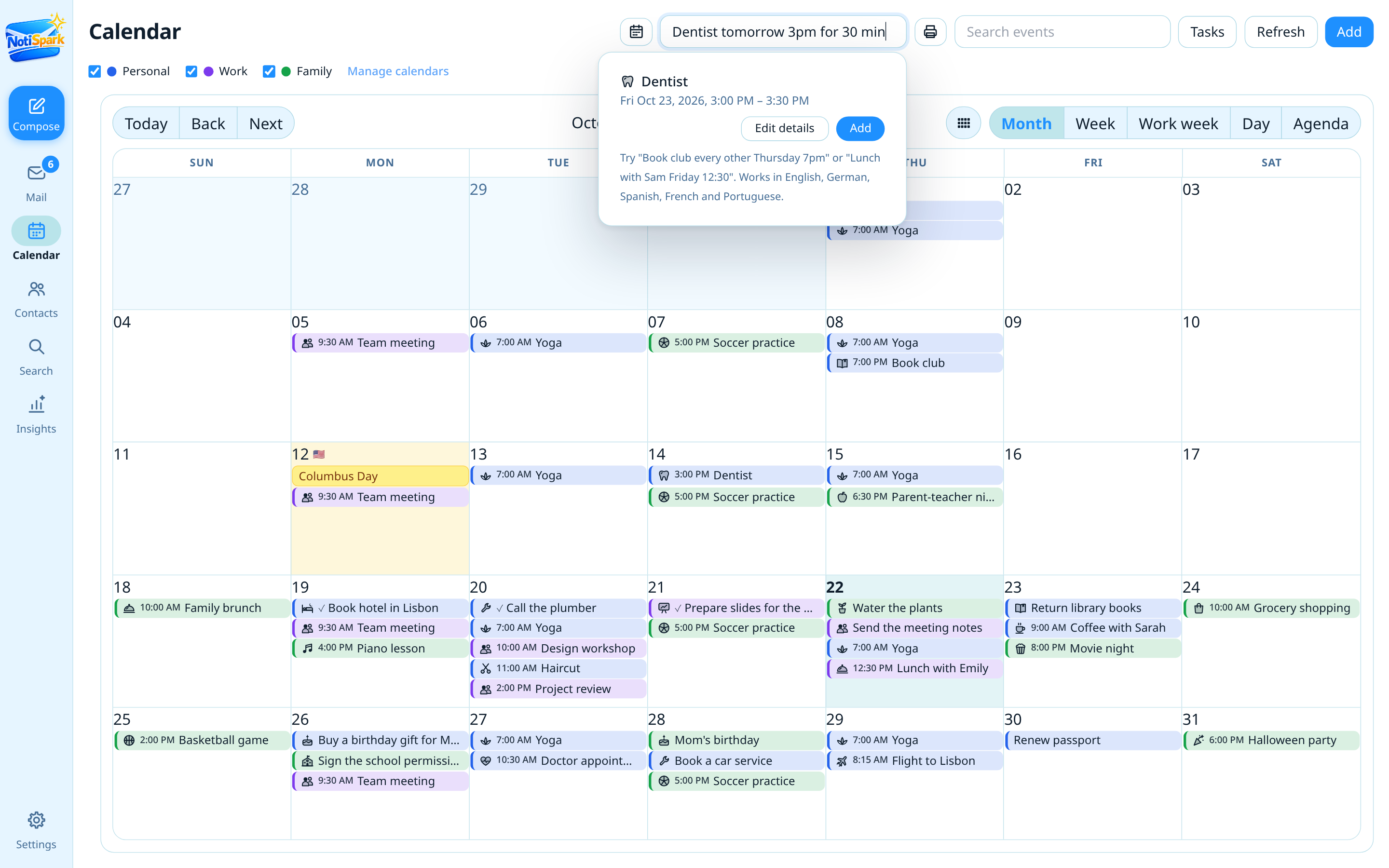Click the Refresh button
This screenshot has width=1389, height=868.
click(x=1280, y=31)
